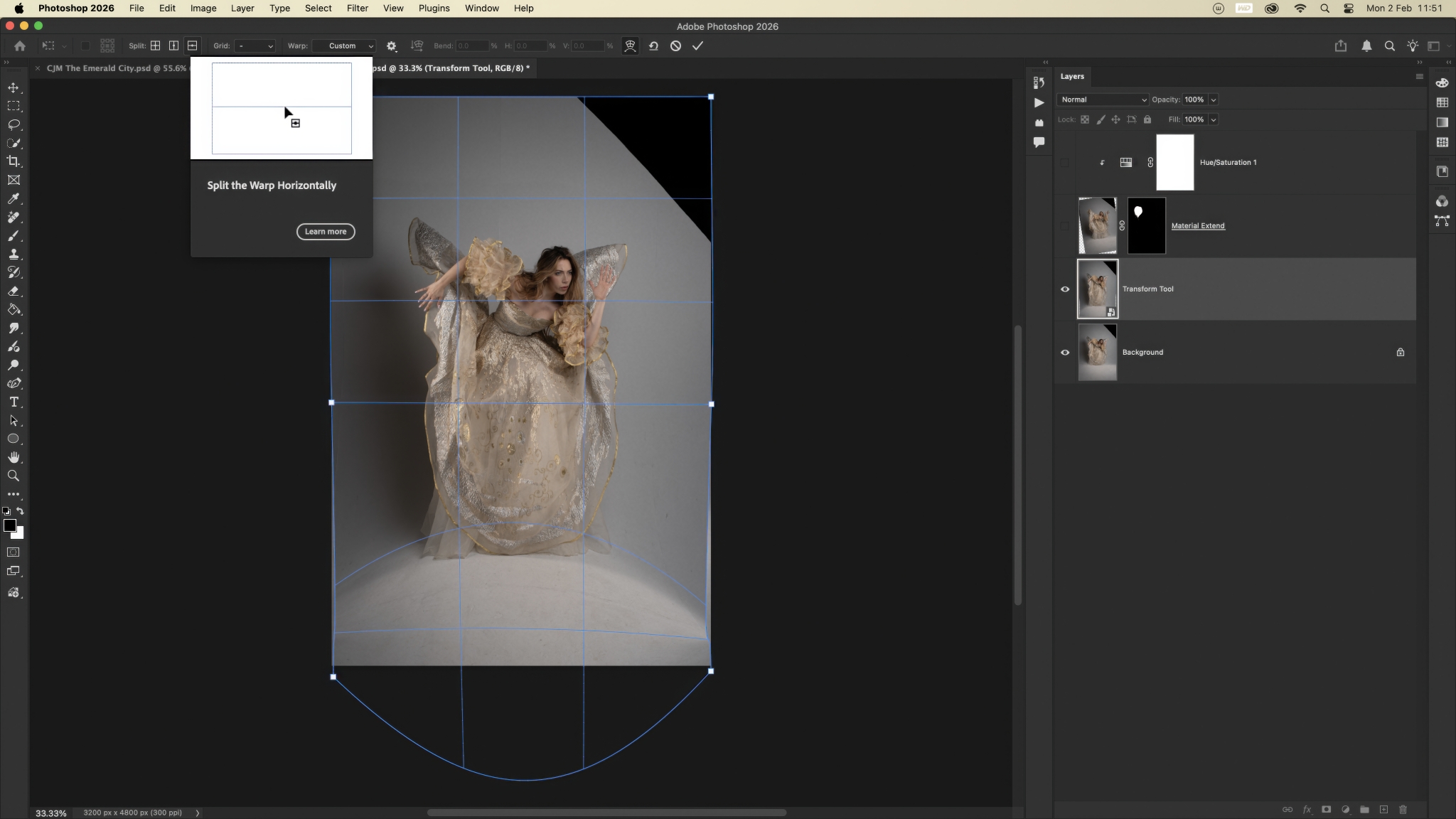Expand the Normal blend mode dropdown
Screen dimensions: 1456x819
coord(1102,100)
